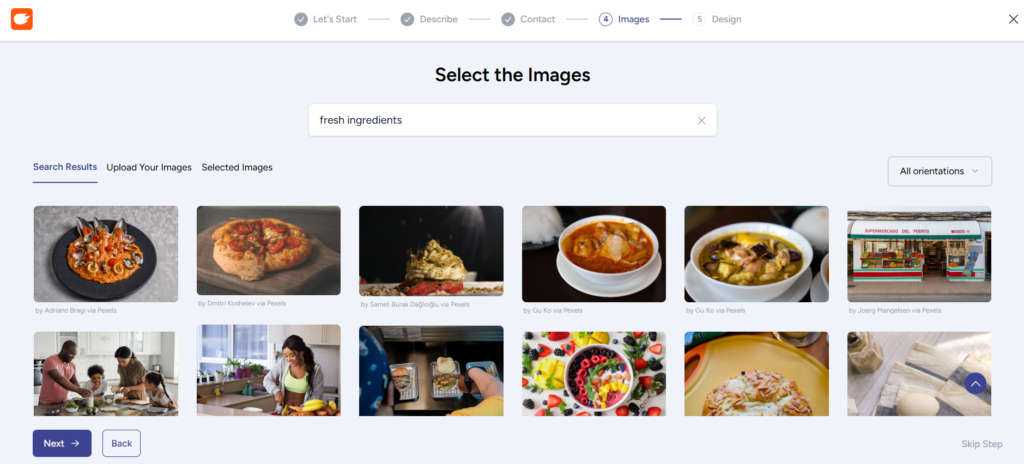Screen dimensions: 1024x464
Task: Pick the supermarket storefront image
Action: 919,254
